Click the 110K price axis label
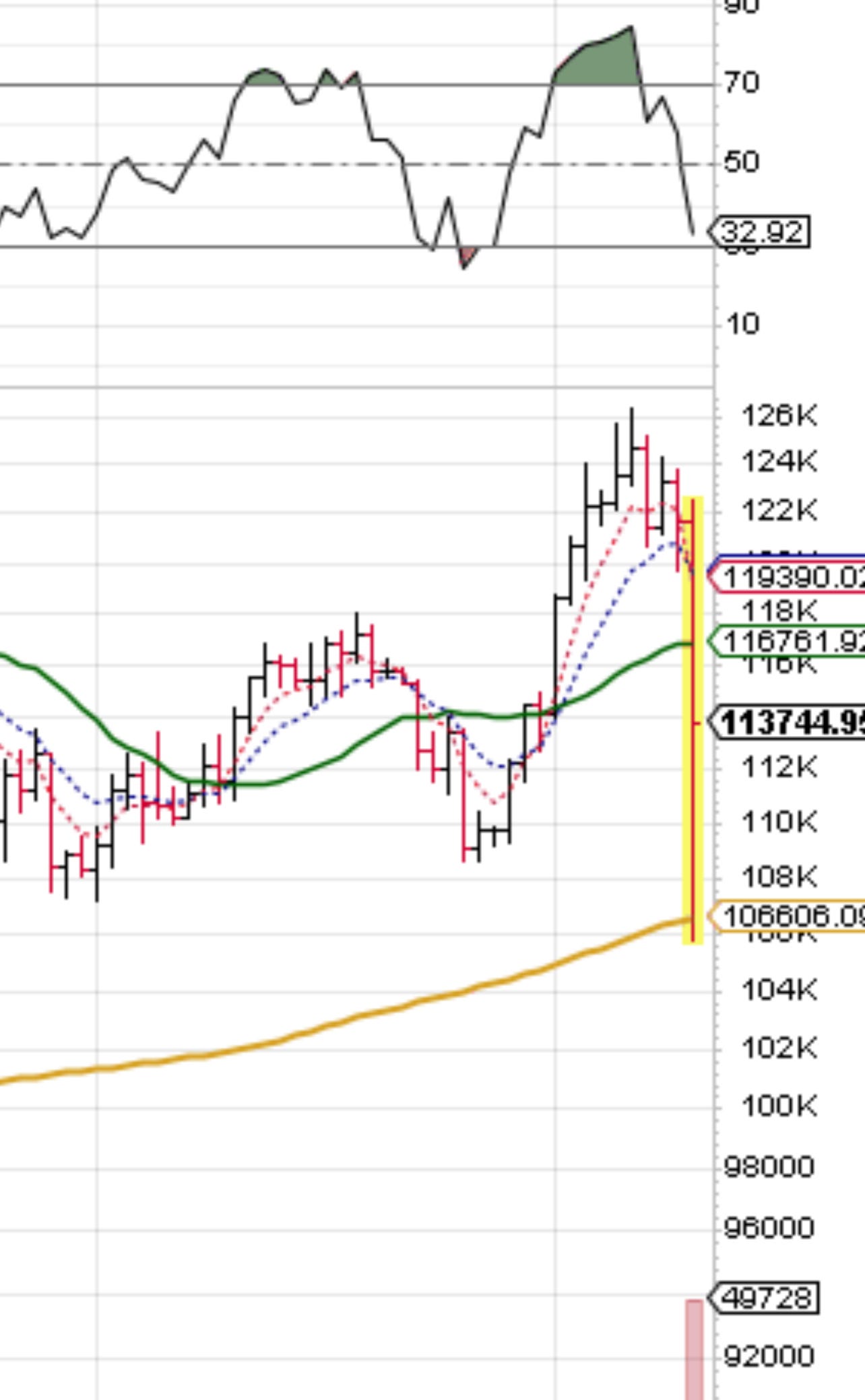The height and width of the screenshot is (1400, 865). pyautogui.click(x=779, y=822)
